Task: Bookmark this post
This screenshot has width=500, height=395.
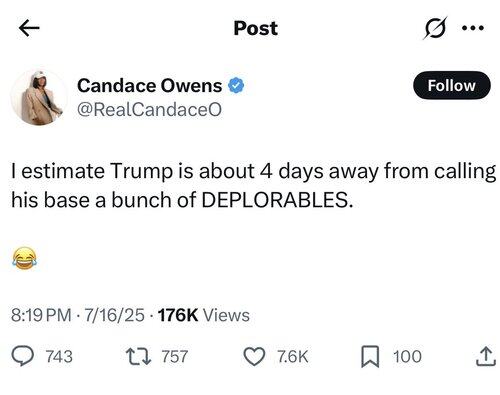Action: (370, 357)
